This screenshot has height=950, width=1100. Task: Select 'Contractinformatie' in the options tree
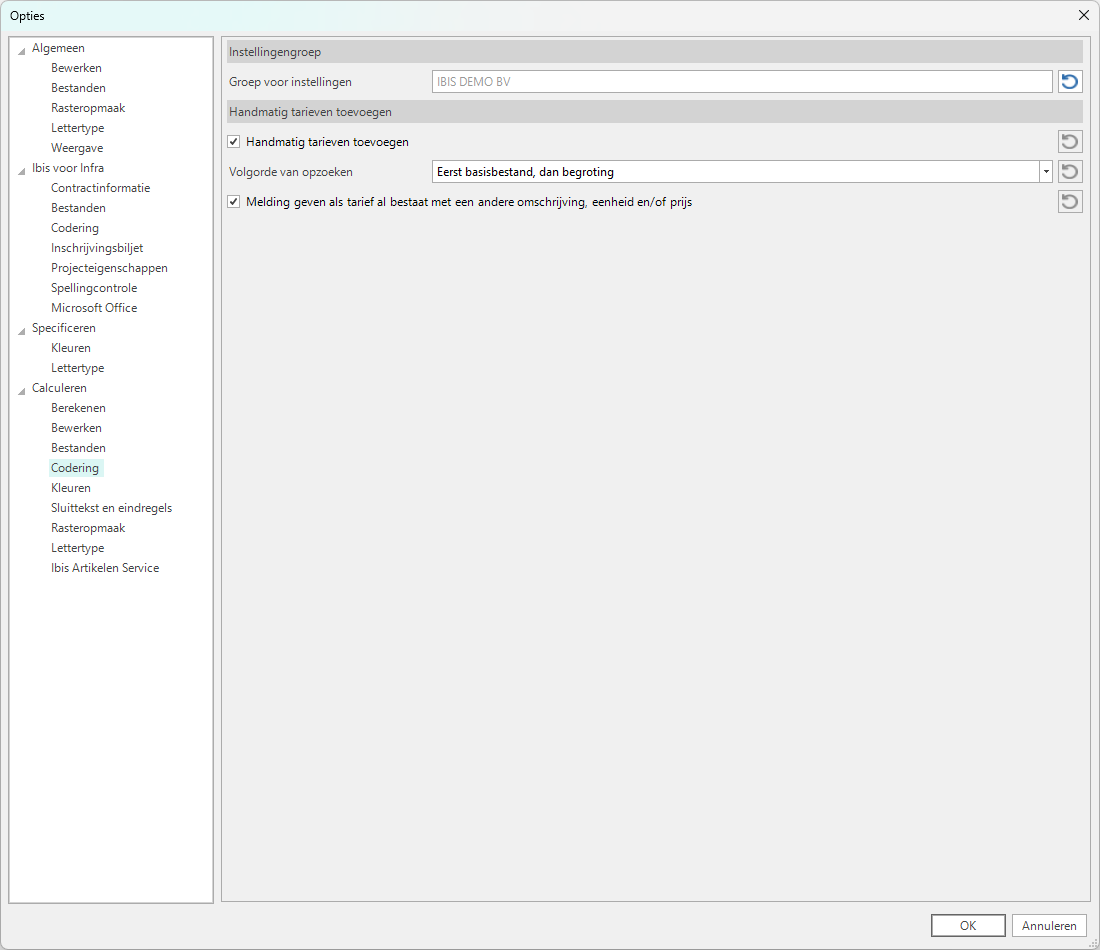(100, 188)
